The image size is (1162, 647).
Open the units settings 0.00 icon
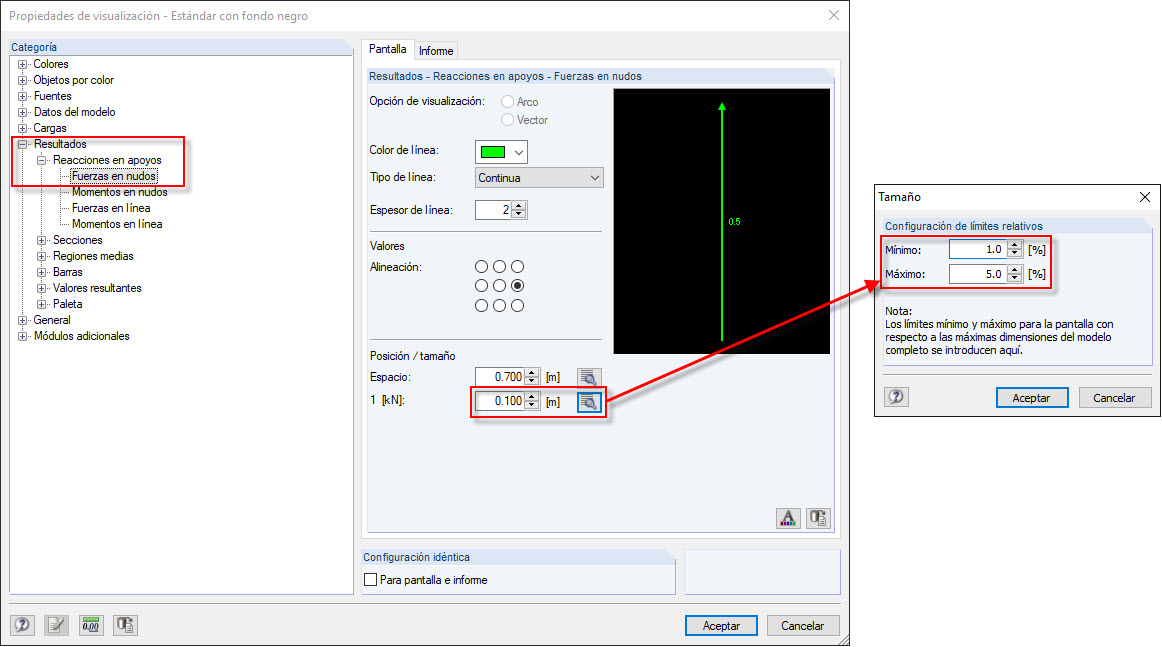[90, 625]
